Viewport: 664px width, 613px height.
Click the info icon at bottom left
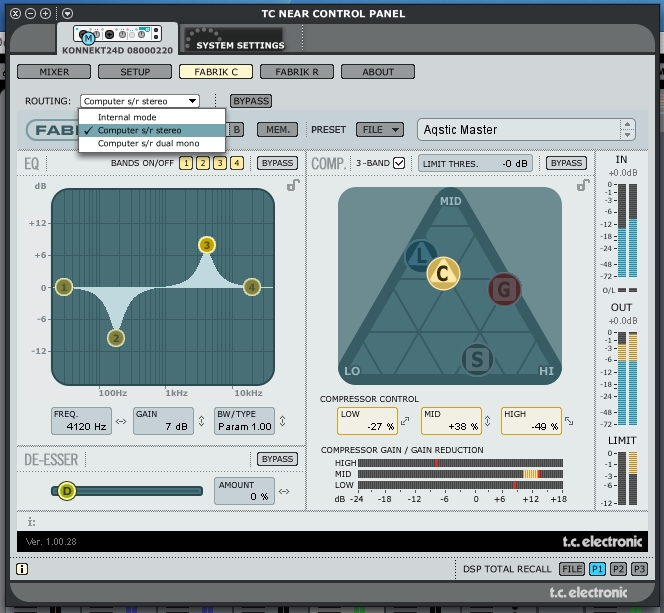22,569
